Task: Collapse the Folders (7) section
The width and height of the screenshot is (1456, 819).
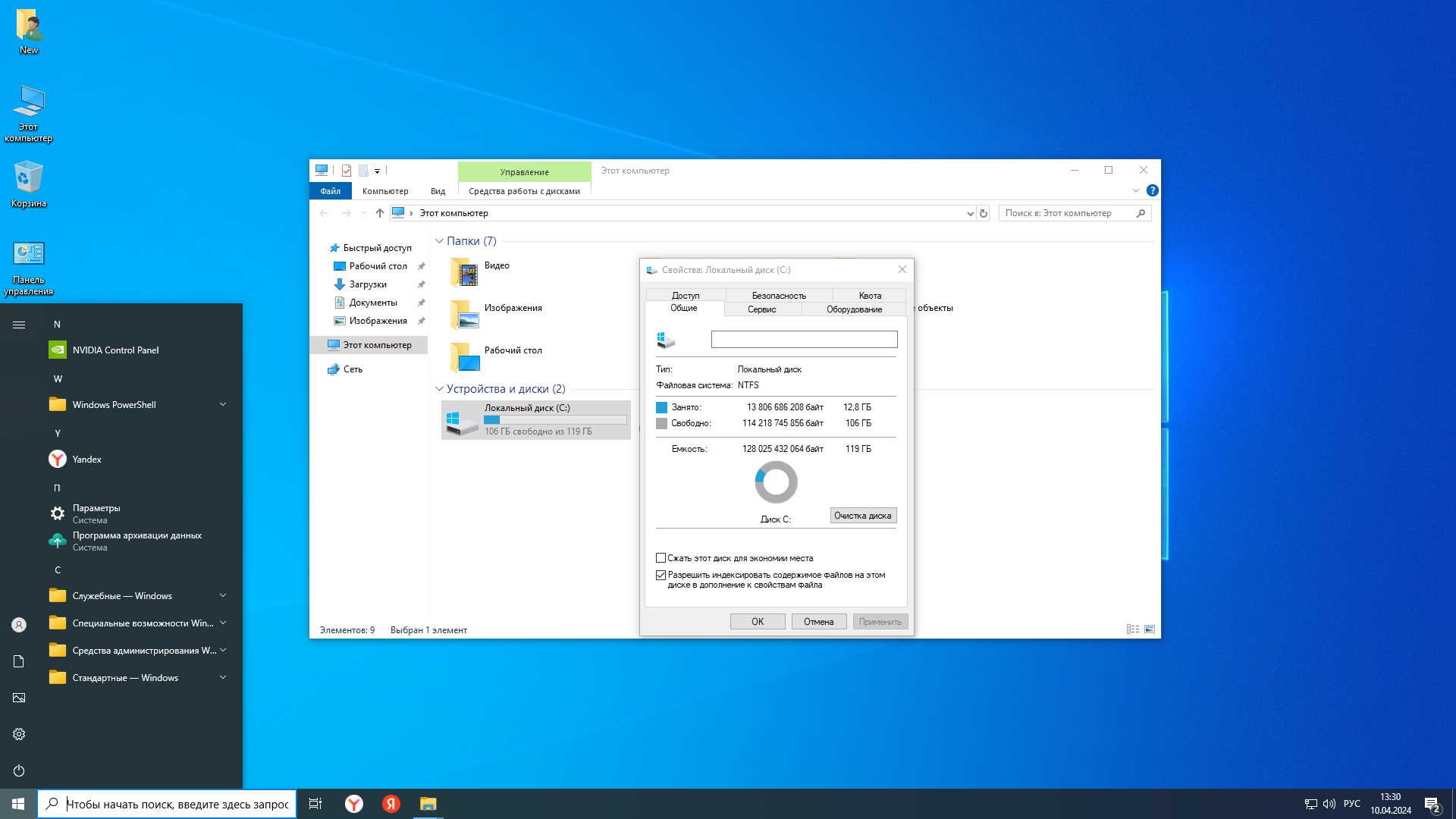Action: pos(439,241)
